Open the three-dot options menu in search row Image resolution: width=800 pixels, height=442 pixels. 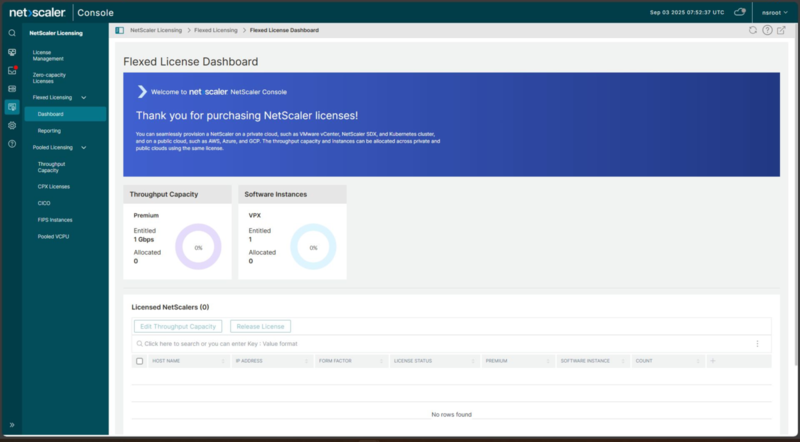(x=757, y=344)
